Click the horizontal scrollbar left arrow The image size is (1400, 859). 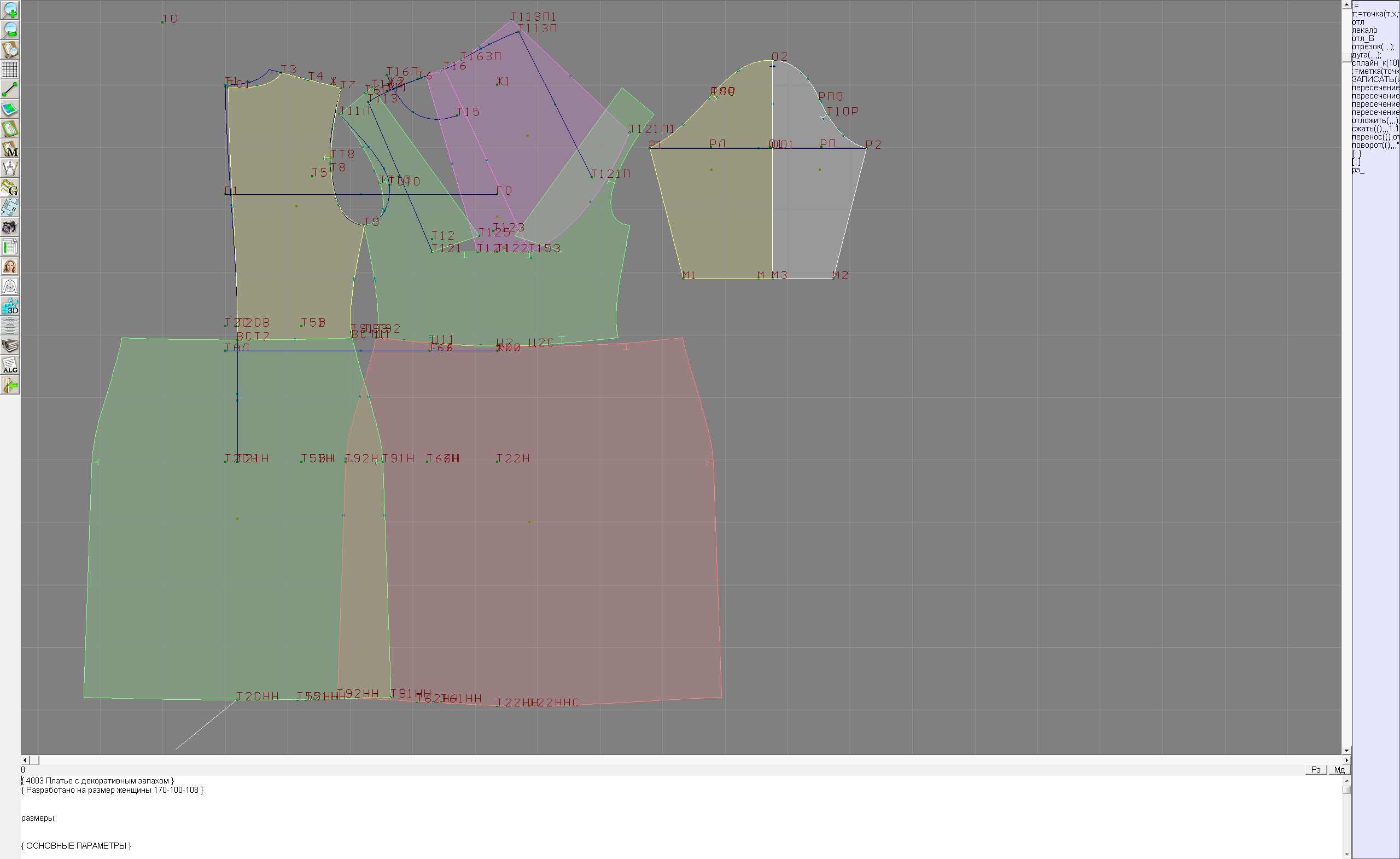point(25,760)
